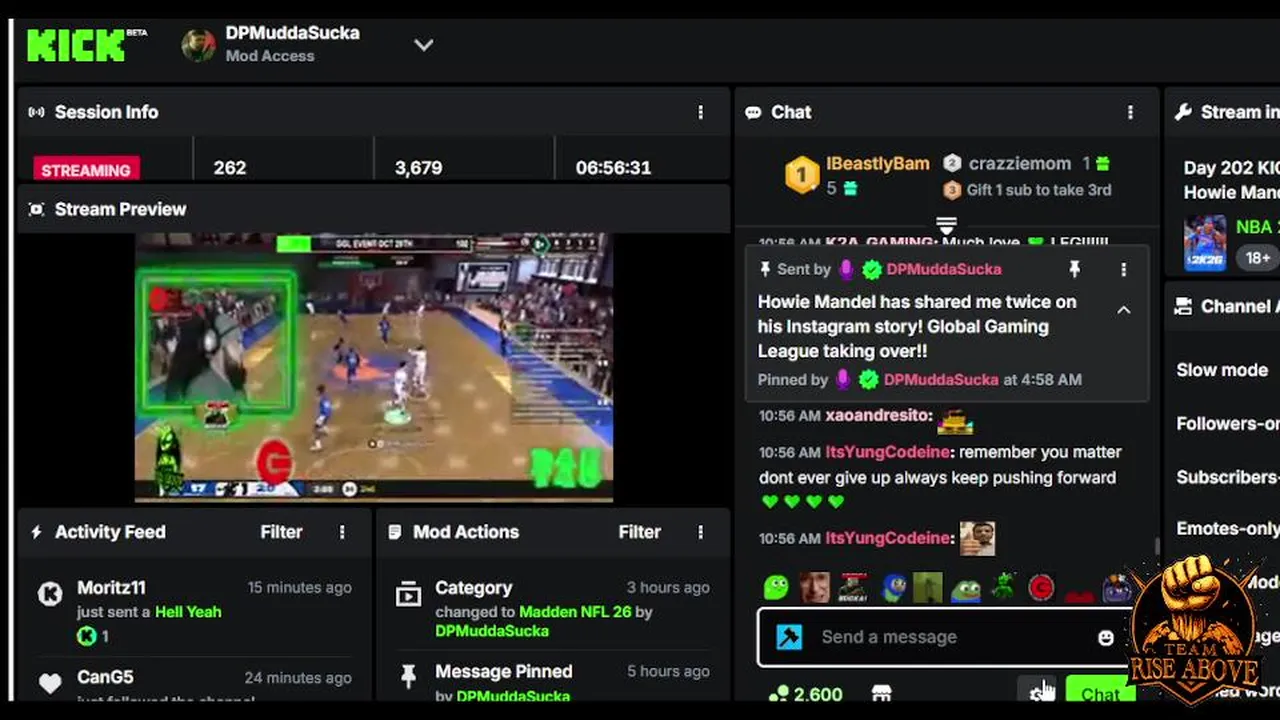This screenshot has height=720, width=1280.
Task: Click the Session Info broadcast icon
Action: 37,112
